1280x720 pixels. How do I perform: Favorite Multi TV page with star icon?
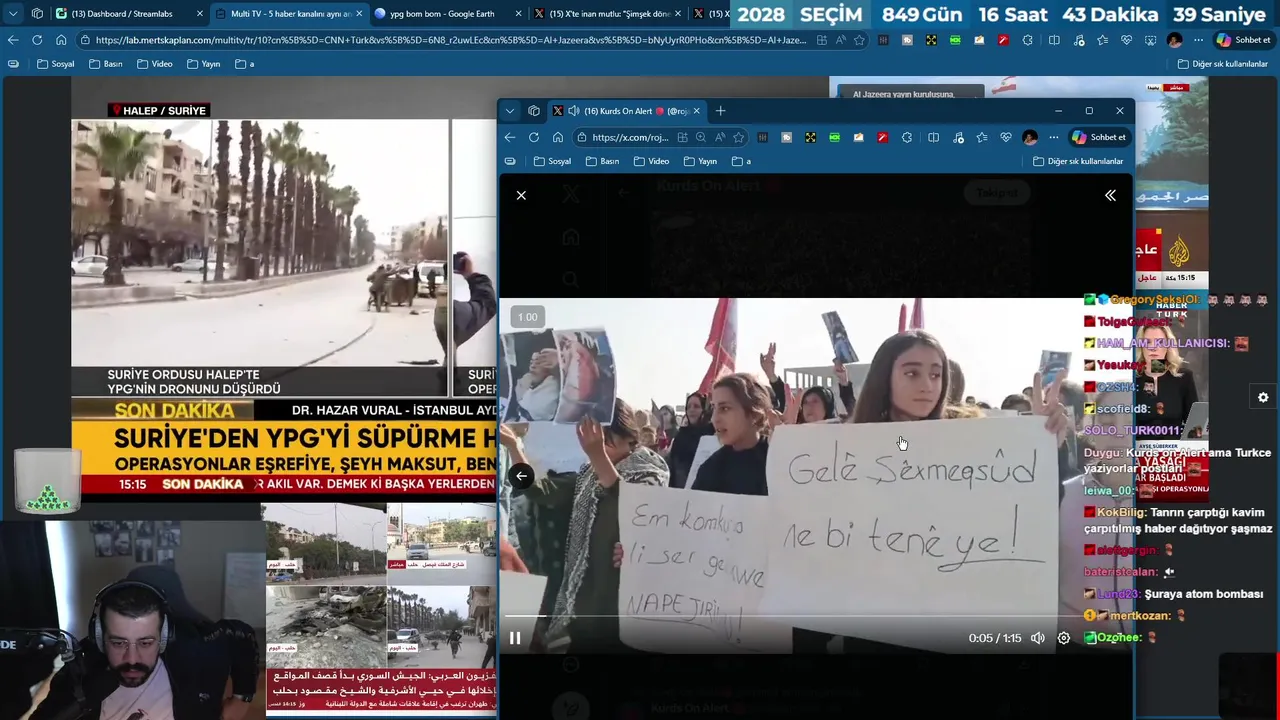pos(859,40)
